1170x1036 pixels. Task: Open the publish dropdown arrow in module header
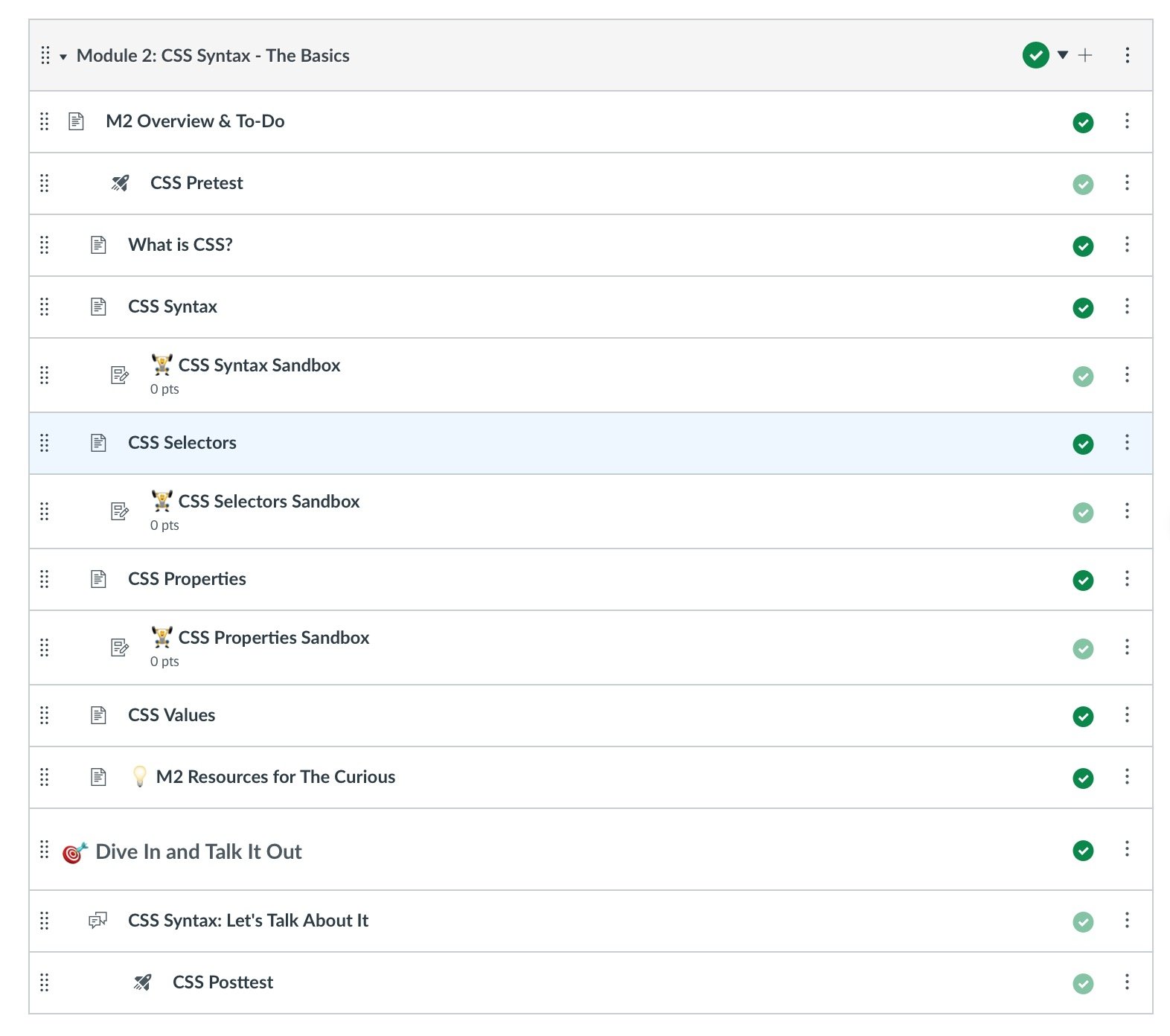(1063, 55)
